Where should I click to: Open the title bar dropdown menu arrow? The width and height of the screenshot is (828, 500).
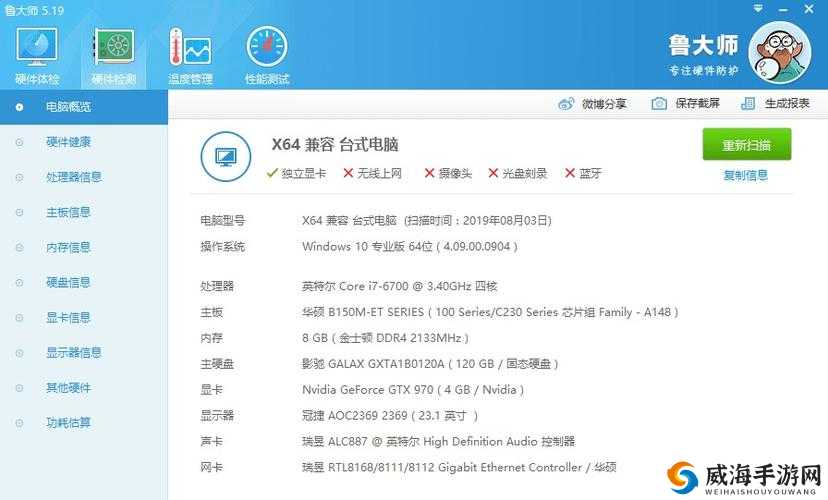(758, 9)
